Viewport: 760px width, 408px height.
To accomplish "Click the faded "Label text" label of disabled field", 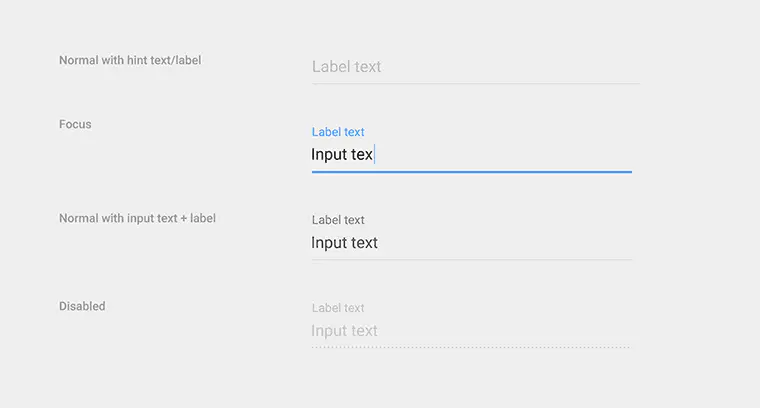I will click(x=338, y=308).
